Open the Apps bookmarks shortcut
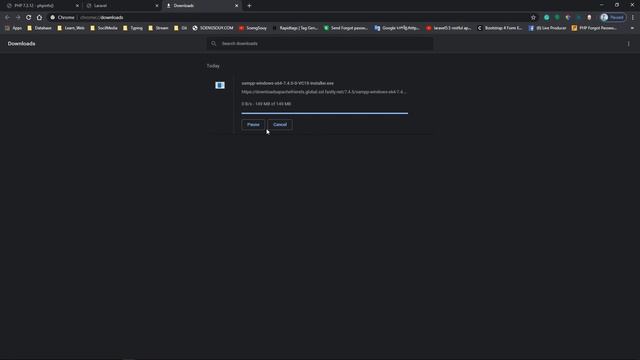Image resolution: width=640 pixels, height=360 pixels. pos(13,28)
